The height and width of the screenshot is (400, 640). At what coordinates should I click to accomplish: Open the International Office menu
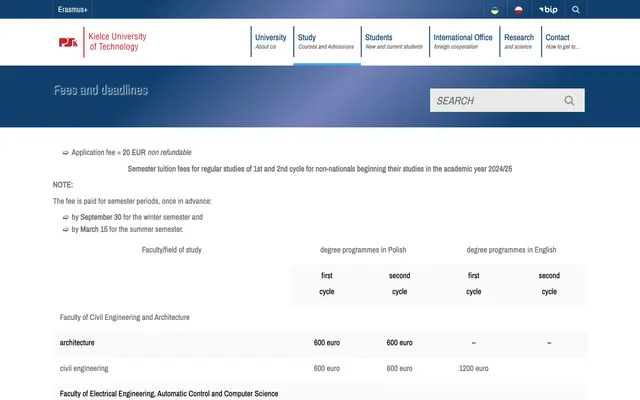point(463,41)
